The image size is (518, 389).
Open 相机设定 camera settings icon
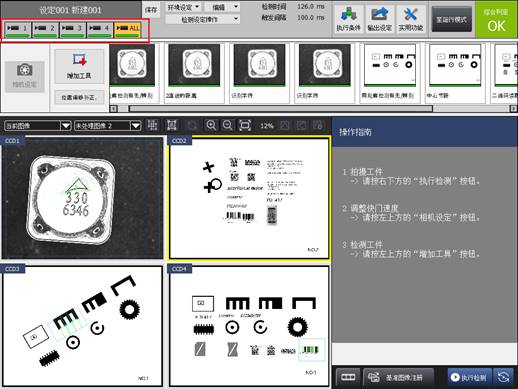[x=24, y=77]
